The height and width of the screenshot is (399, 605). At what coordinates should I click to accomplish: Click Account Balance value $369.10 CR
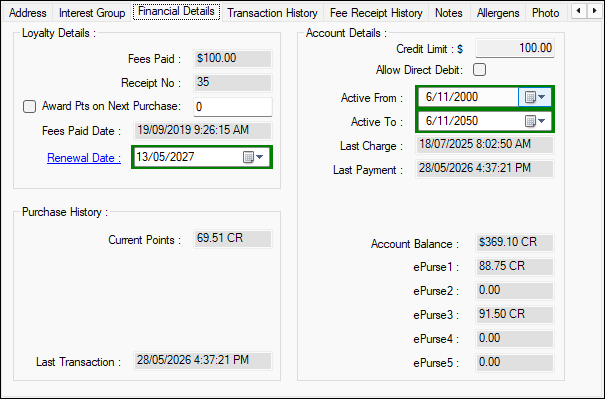pyautogui.click(x=515, y=243)
